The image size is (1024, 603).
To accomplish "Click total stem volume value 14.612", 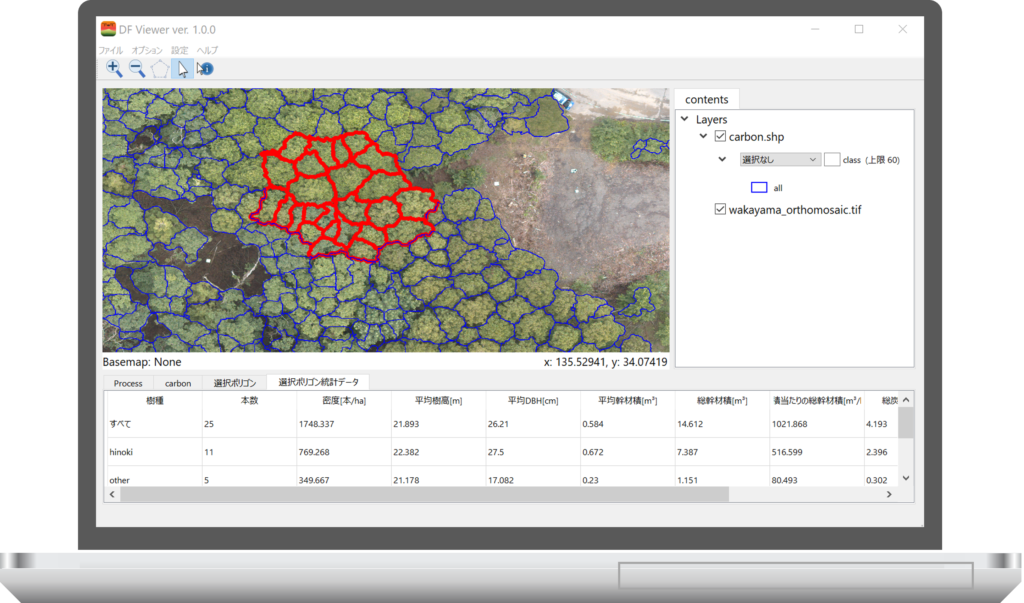I will click(x=690, y=424).
